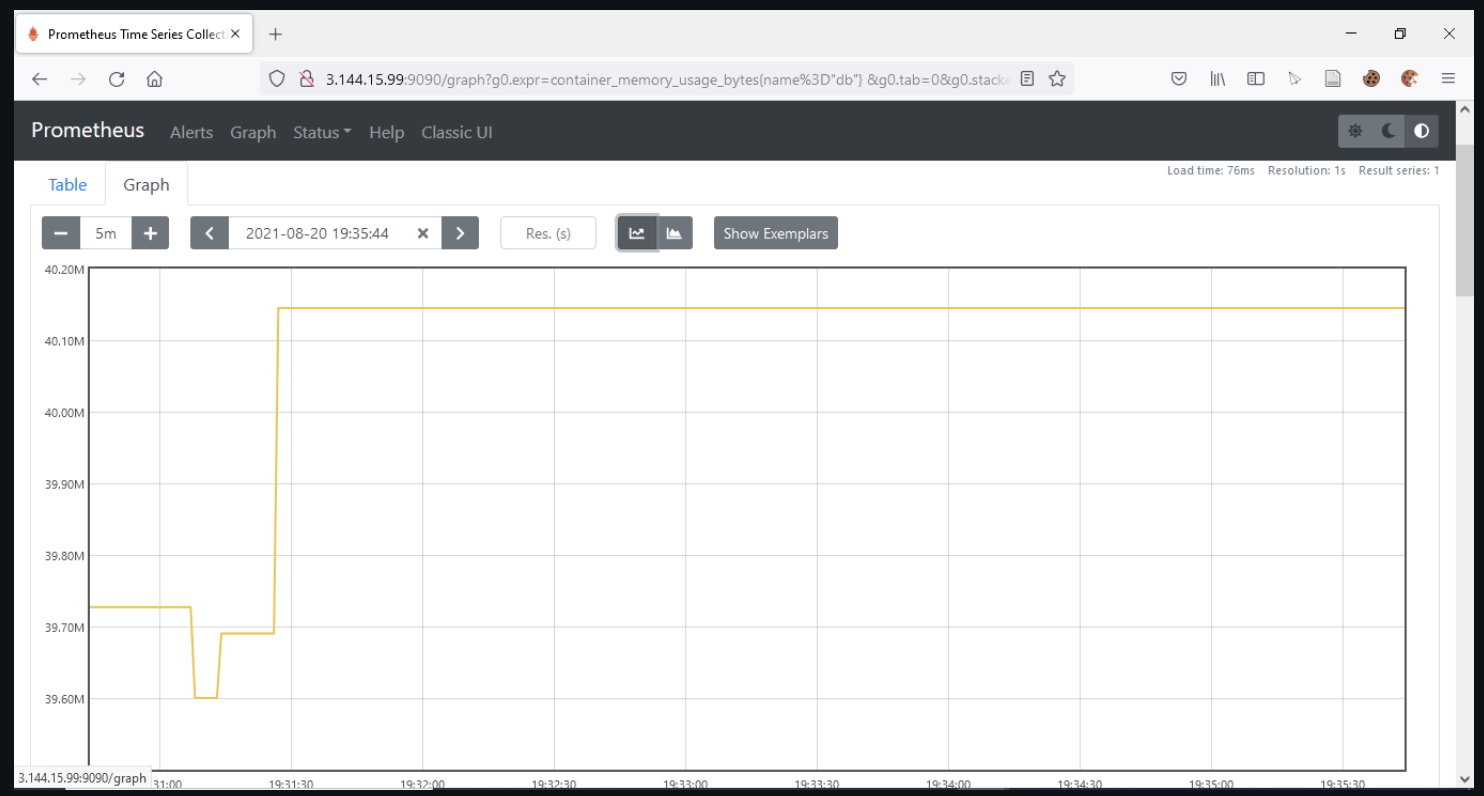Open the browser application menu
This screenshot has height=796, width=1484.
[1448, 78]
